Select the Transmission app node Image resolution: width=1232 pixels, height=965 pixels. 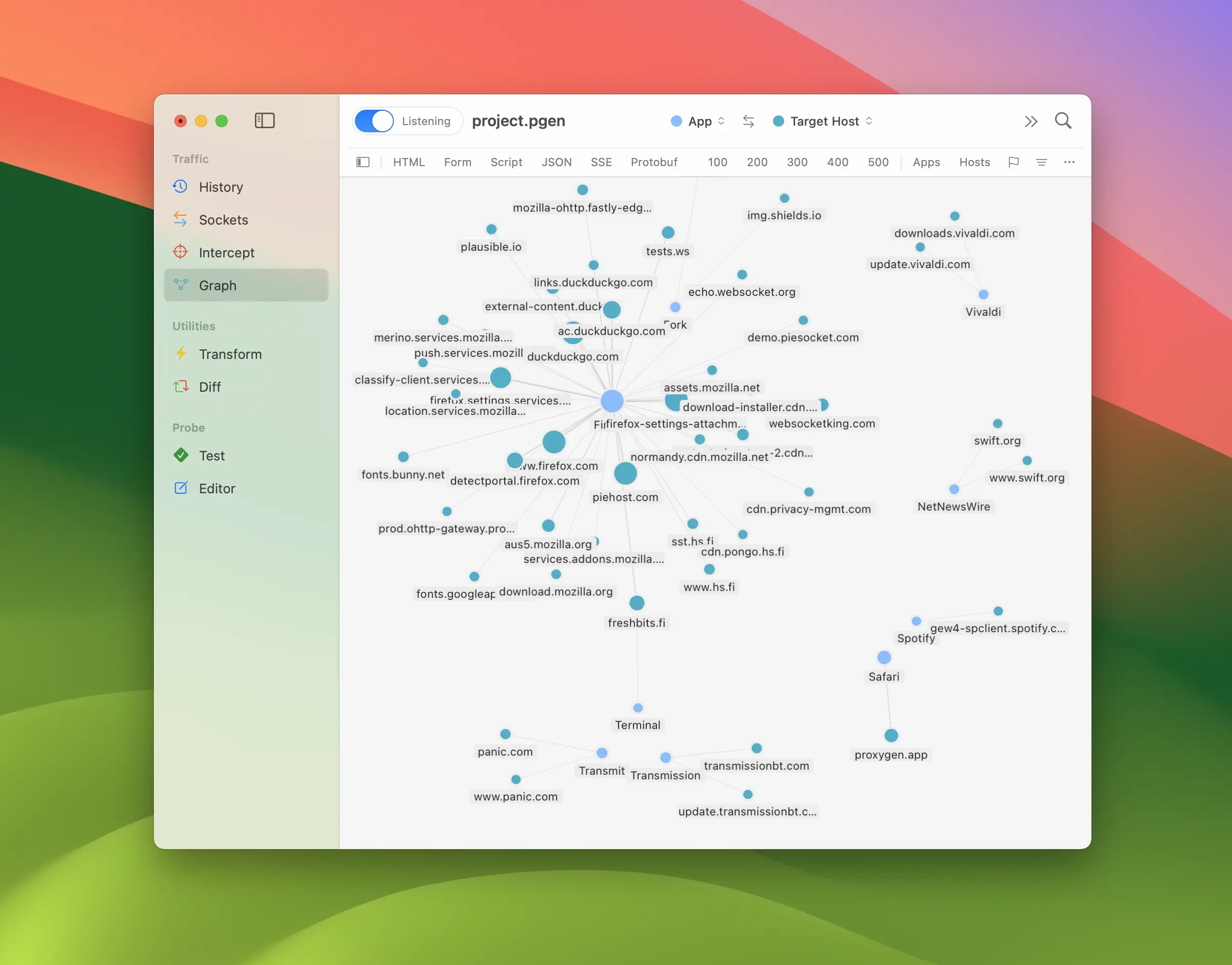666,758
